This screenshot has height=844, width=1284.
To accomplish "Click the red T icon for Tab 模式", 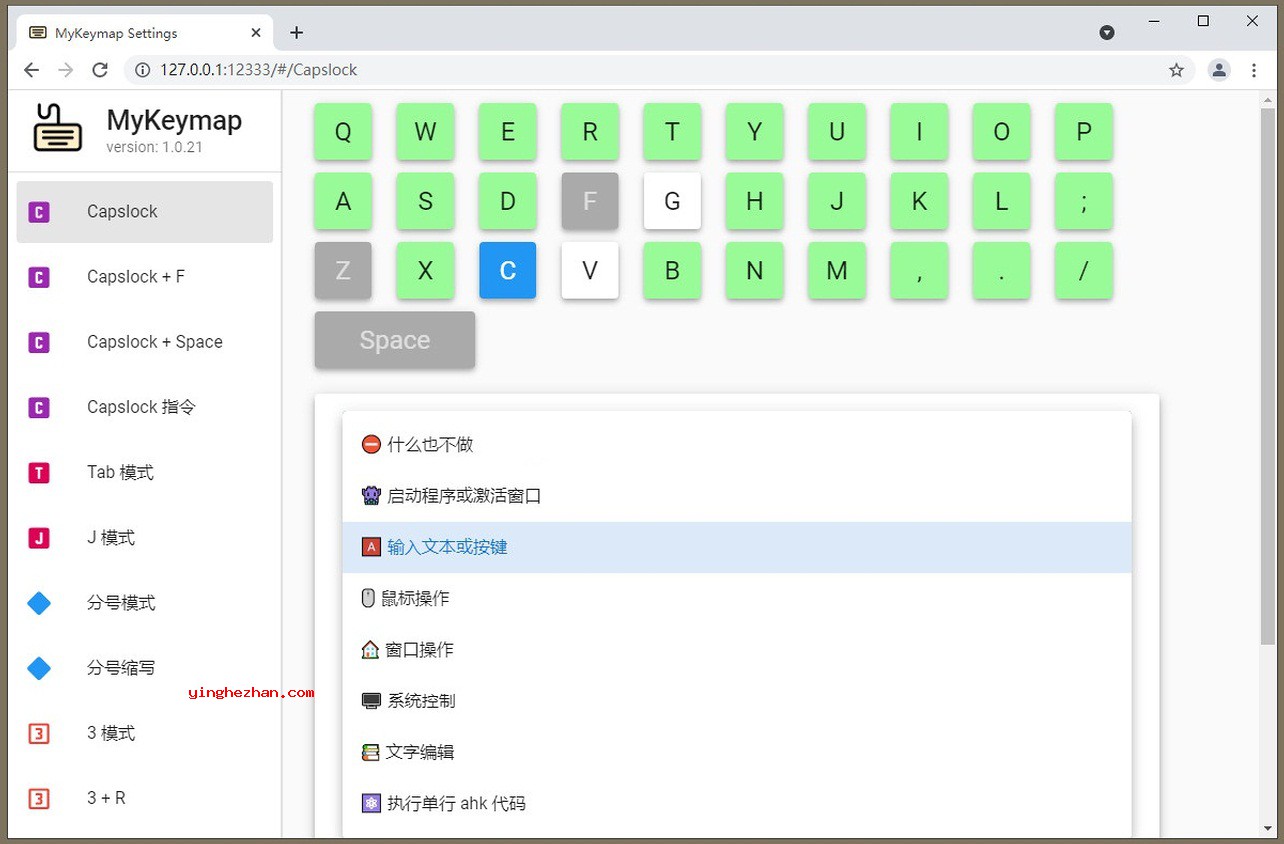I will pos(39,472).
